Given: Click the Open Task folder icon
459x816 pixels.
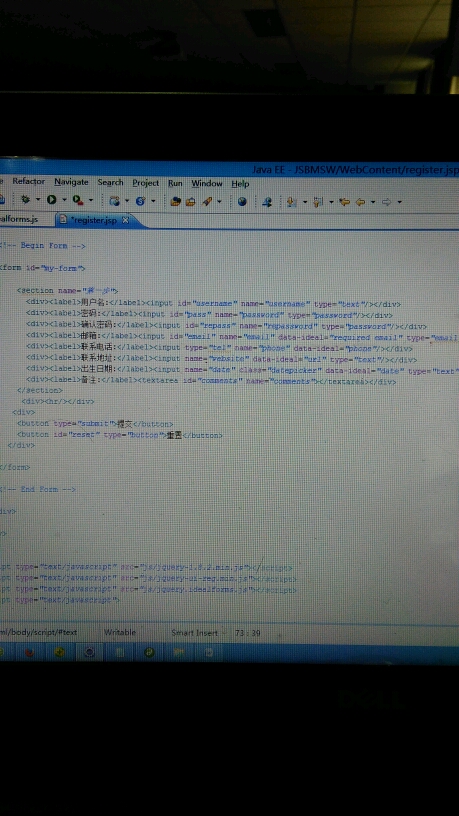Looking at the screenshot, I should (190, 201).
